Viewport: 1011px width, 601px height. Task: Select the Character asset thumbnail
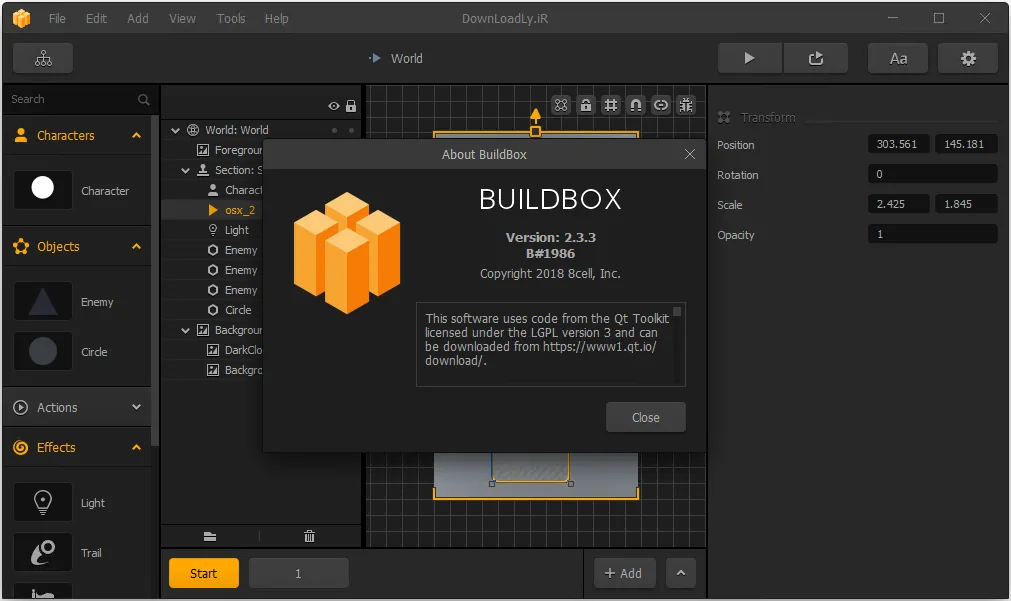coord(43,190)
